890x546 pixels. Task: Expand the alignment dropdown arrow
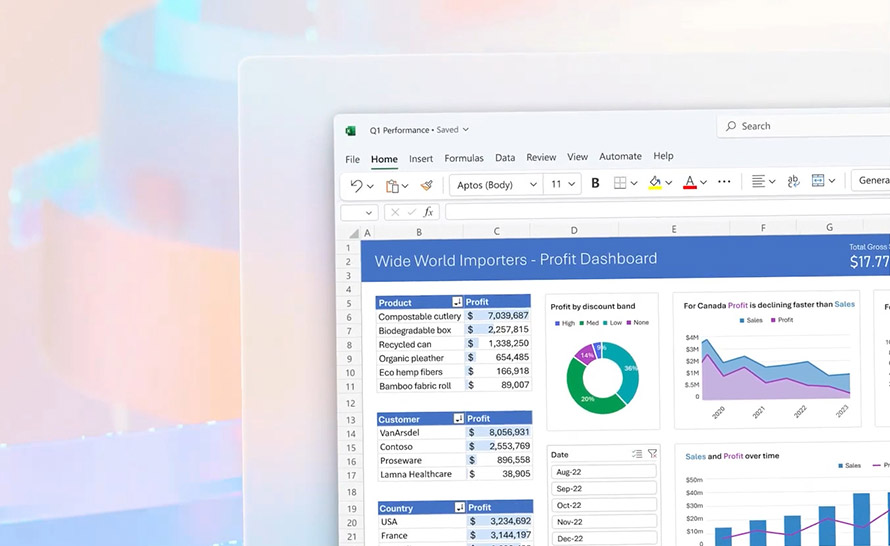click(x=772, y=182)
